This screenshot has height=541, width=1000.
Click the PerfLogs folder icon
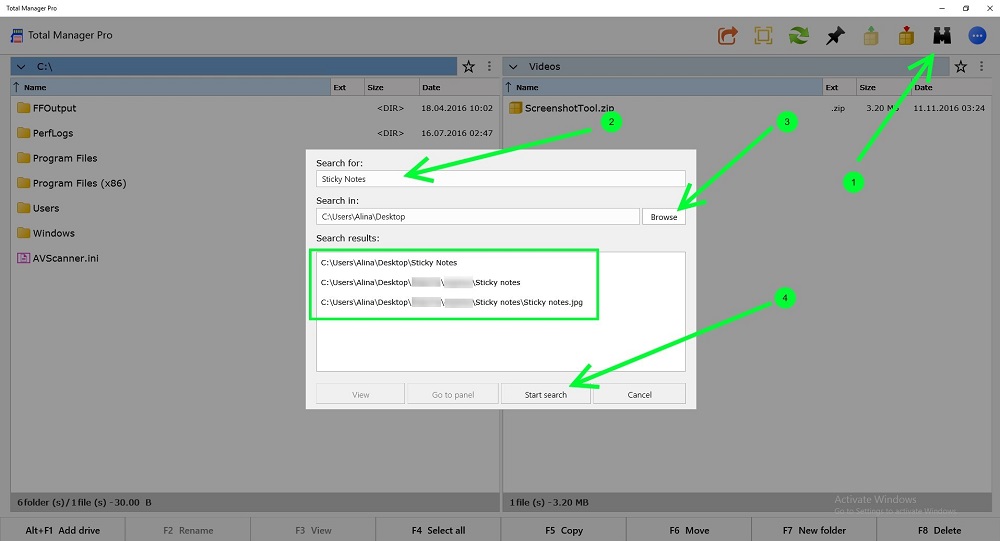click(24, 133)
